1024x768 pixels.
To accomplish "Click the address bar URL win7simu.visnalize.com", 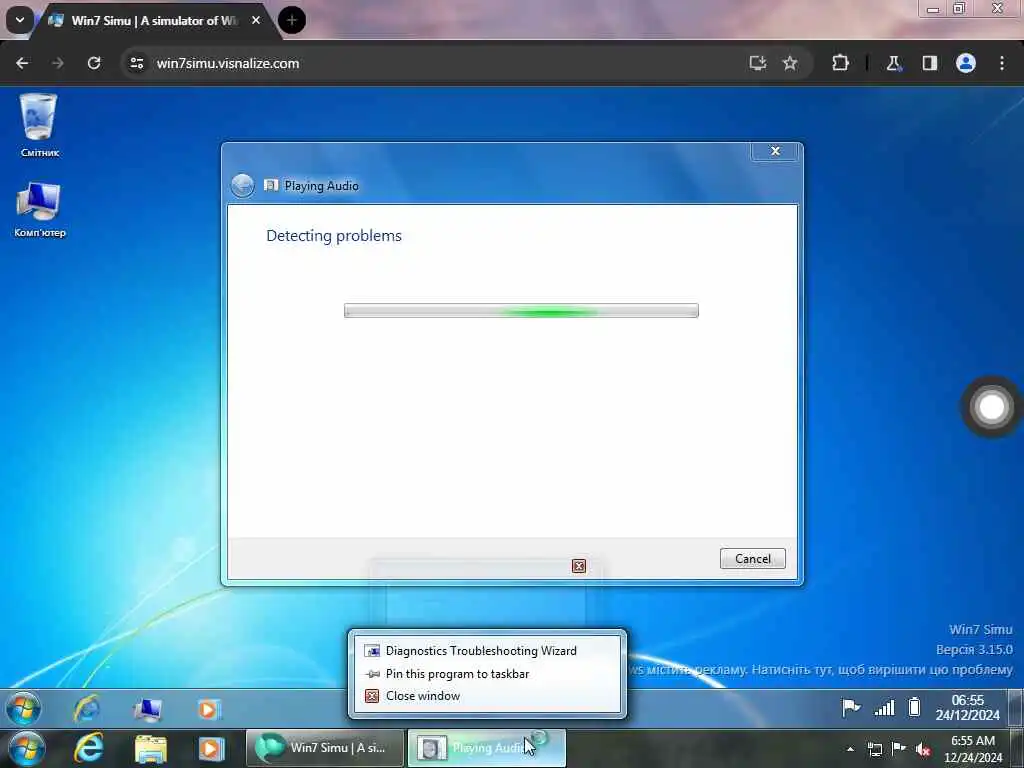I will [228, 63].
